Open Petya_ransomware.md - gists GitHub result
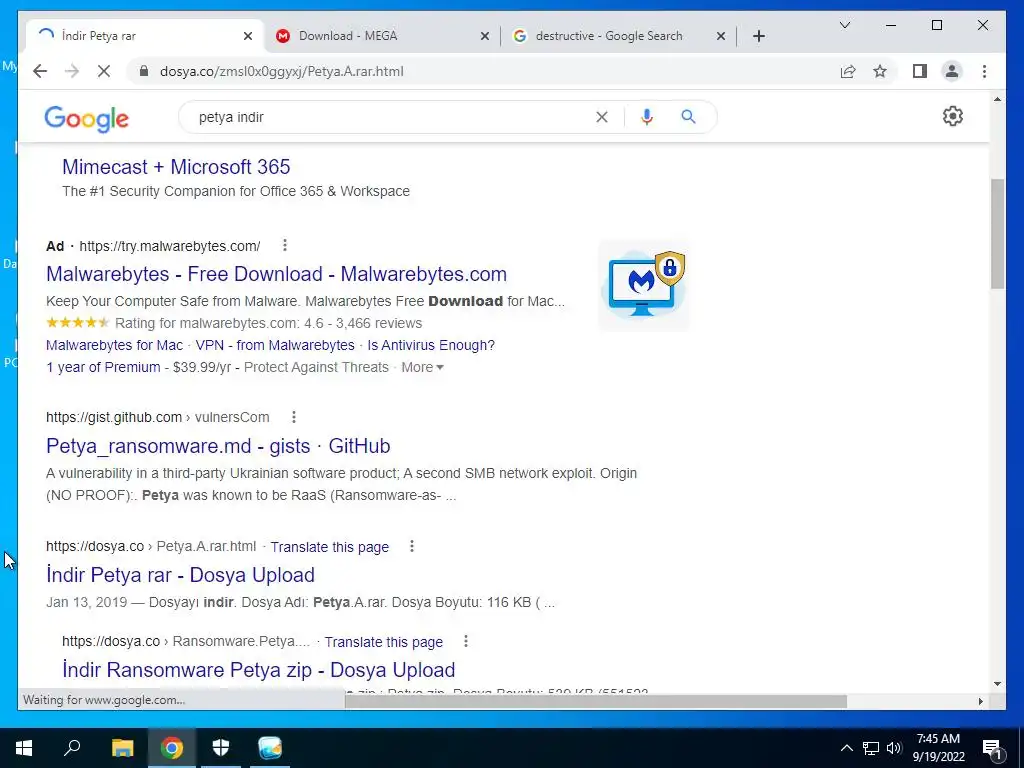 tap(218, 445)
